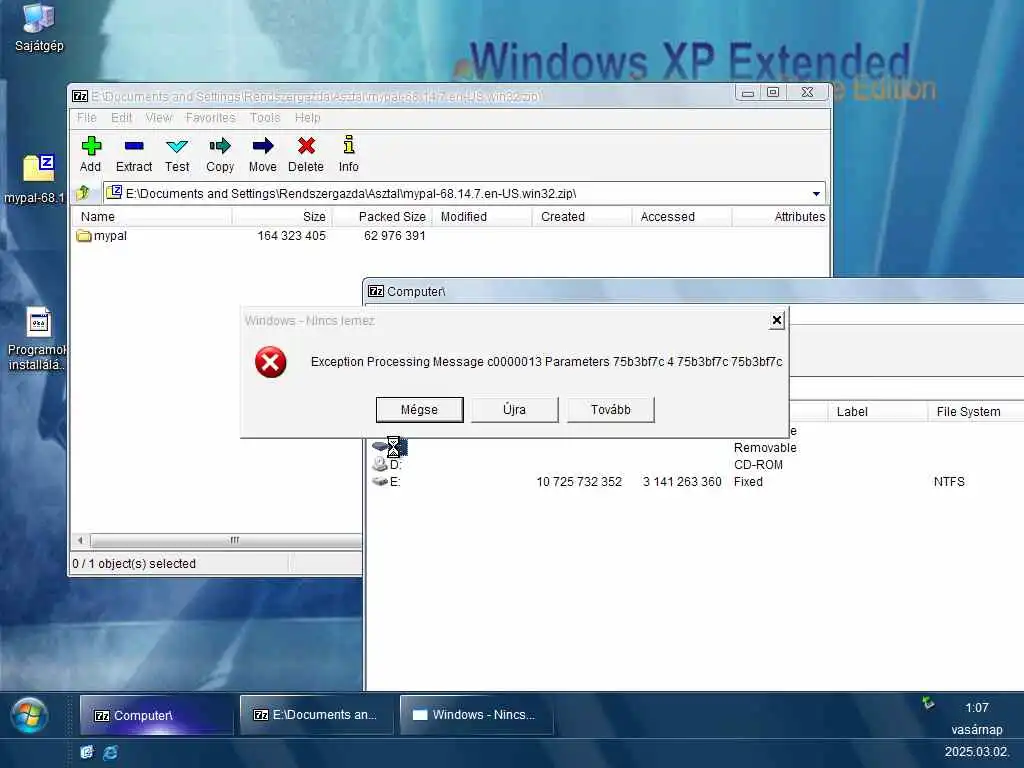
Task: Open the Windows Start orb
Action: [x=29, y=715]
